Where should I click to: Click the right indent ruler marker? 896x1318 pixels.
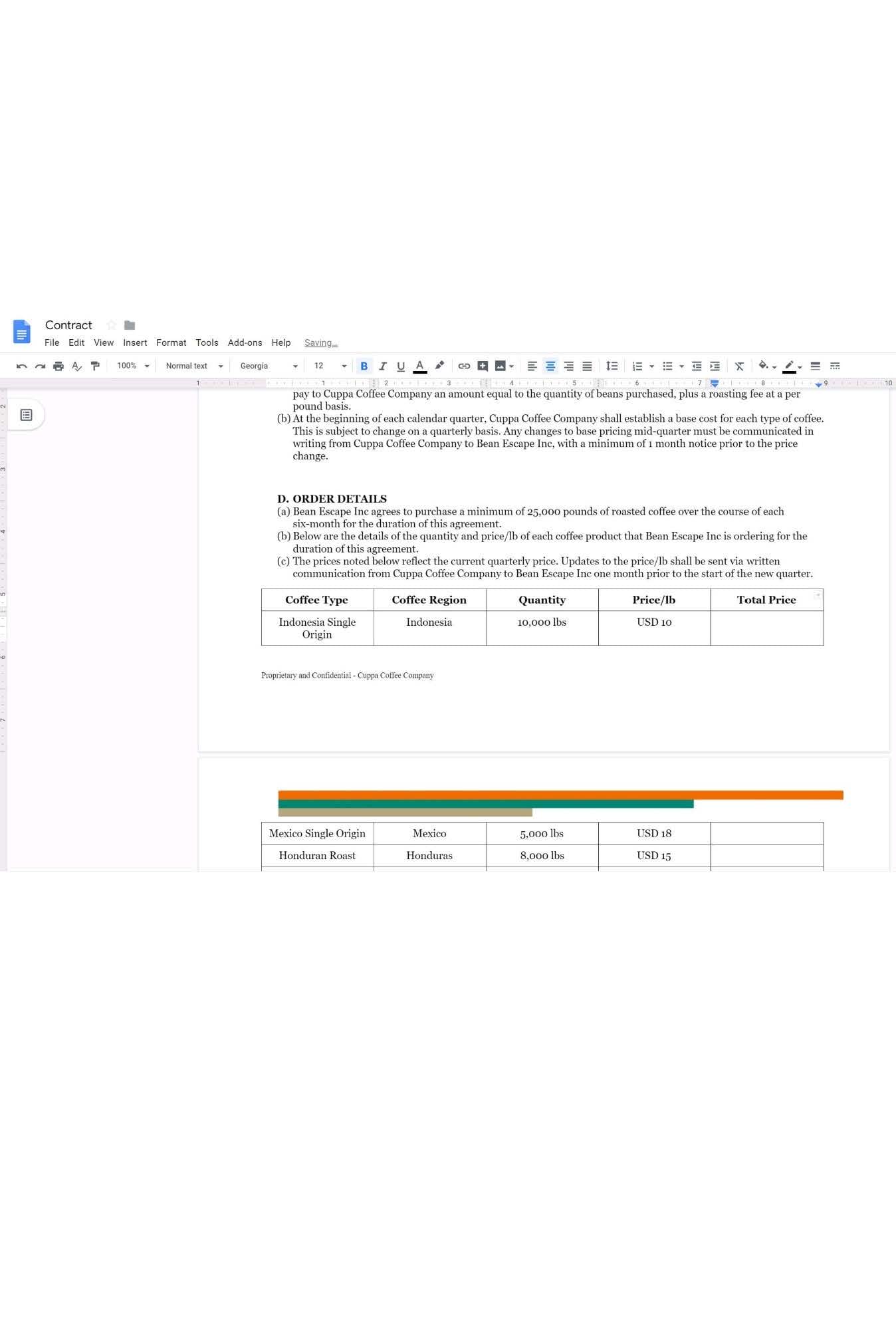click(x=818, y=385)
